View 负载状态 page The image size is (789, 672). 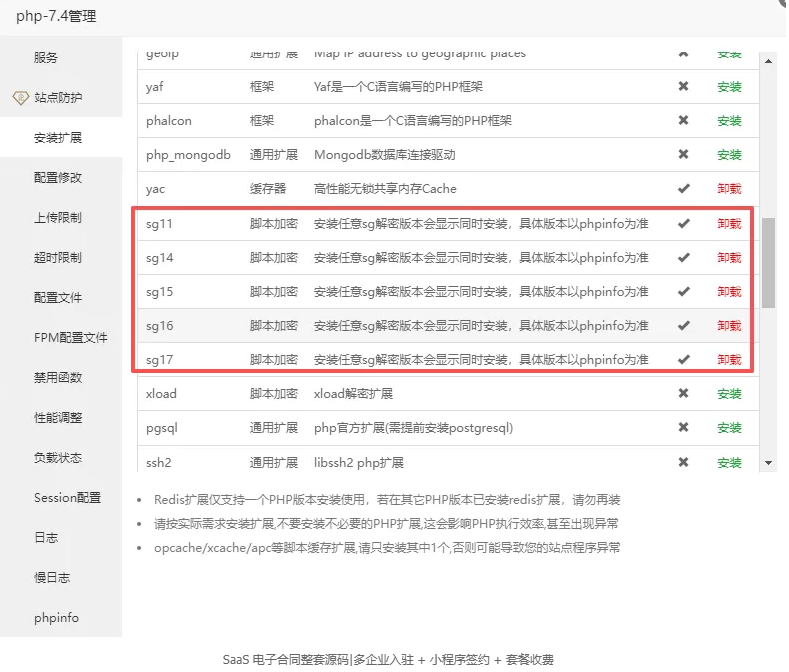(58, 458)
